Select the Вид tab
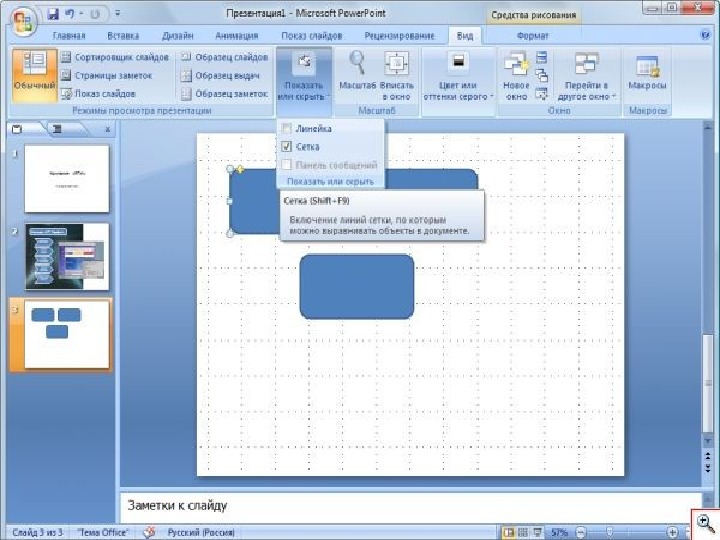Viewport: 720px width, 540px height. click(465, 36)
